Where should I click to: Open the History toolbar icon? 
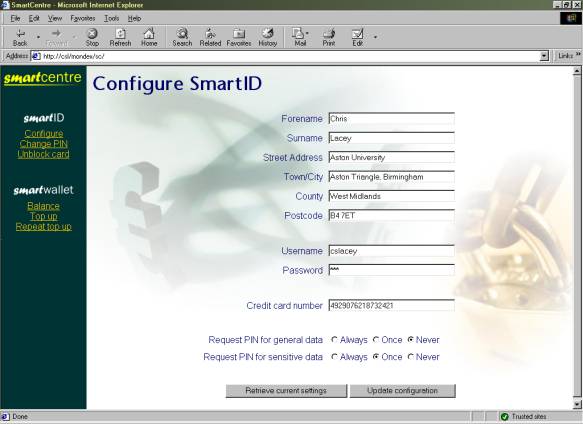pyautogui.click(x=268, y=37)
